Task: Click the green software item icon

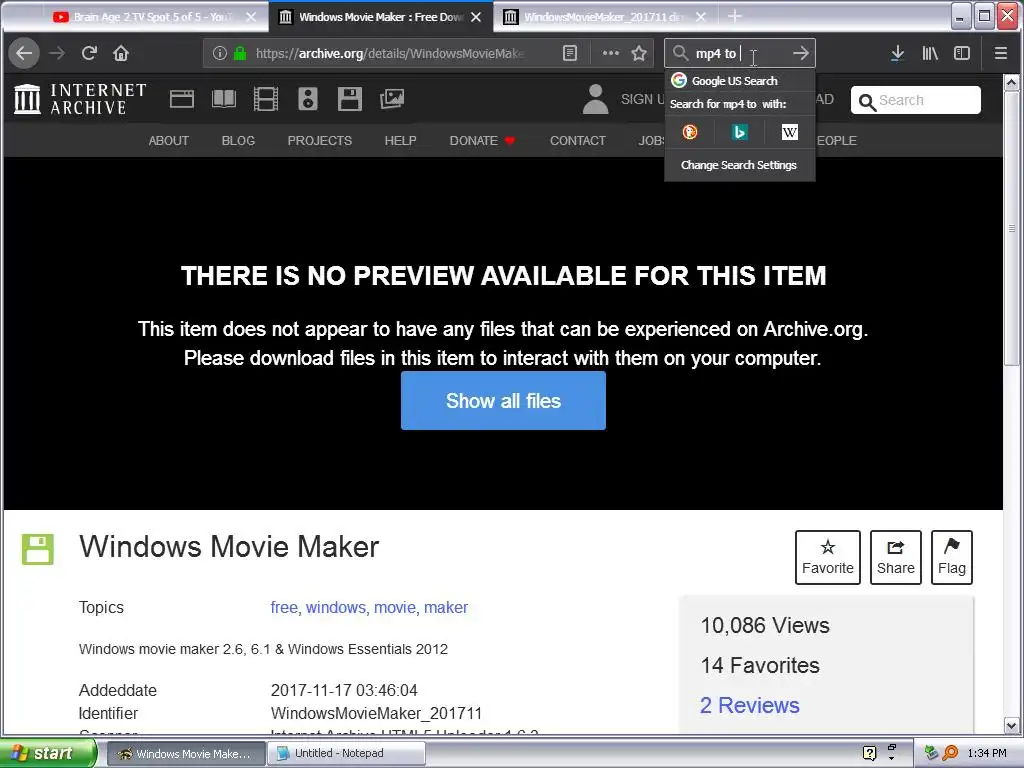Action: 38,549
